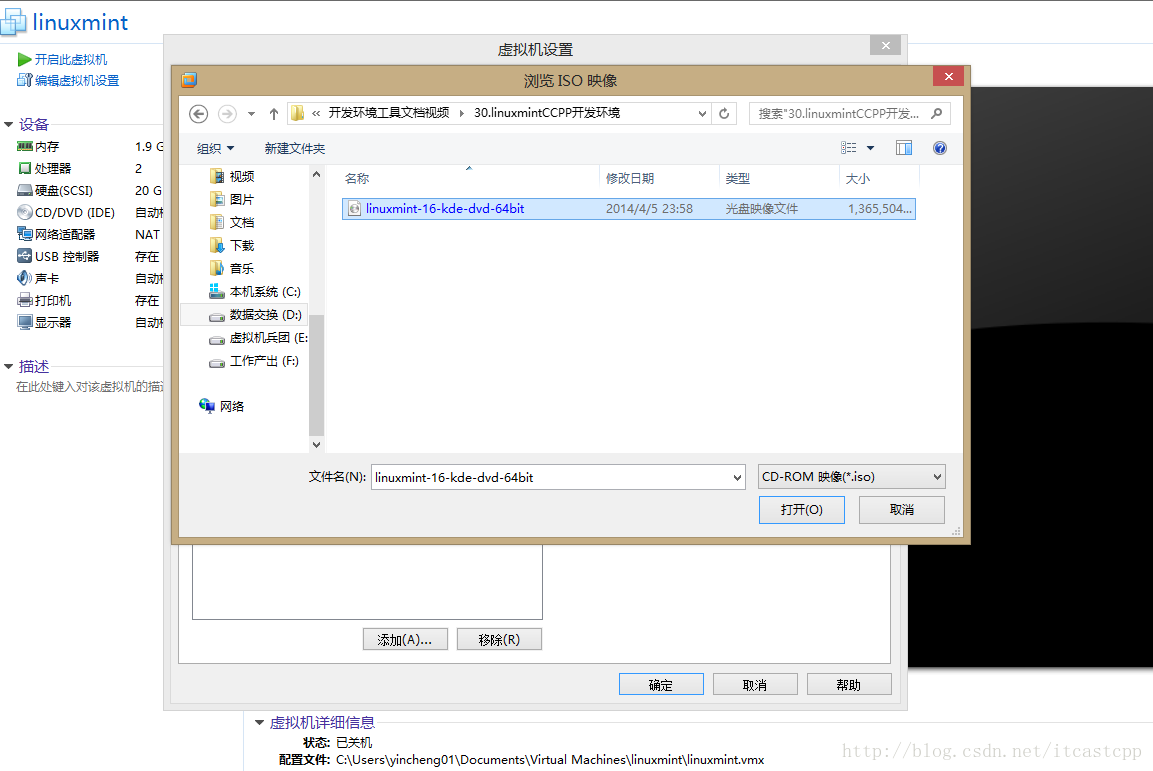This screenshot has width=1153, height=771.
Task: Collapse the 描述 section
Action: (x=9, y=366)
